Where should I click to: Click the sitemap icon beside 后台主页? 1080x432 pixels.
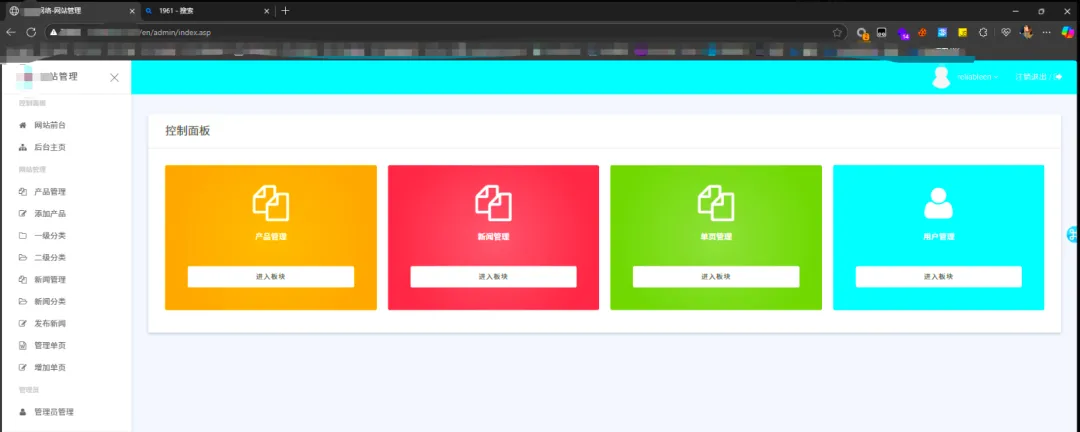pos(23,147)
